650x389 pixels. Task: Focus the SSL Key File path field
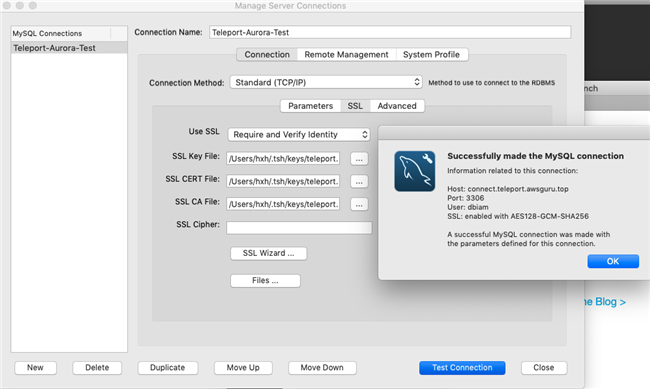click(283, 158)
